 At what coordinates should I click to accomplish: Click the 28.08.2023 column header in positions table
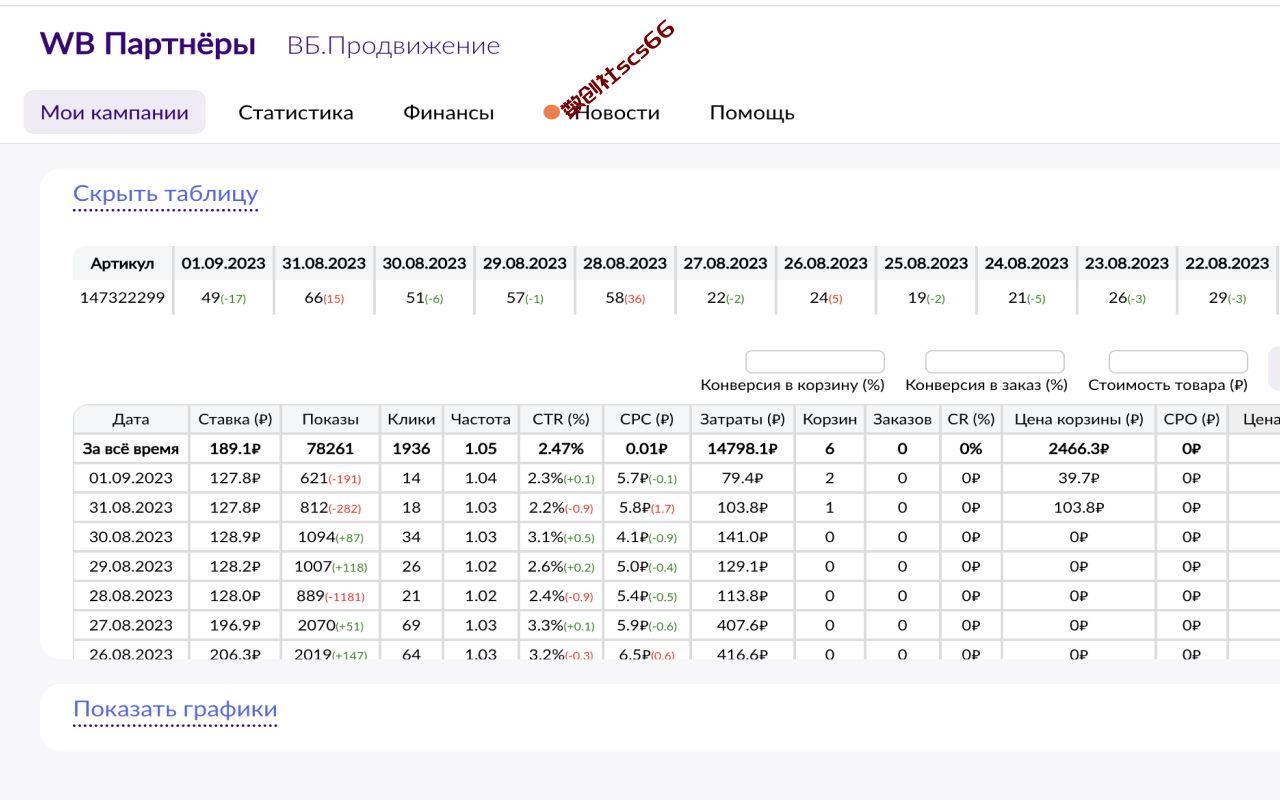click(x=625, y=264)
